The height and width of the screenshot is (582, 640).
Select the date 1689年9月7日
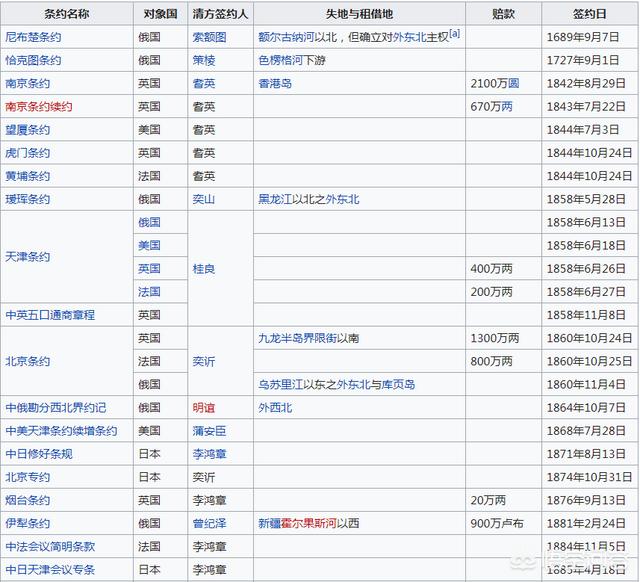(x=583, y=37)
